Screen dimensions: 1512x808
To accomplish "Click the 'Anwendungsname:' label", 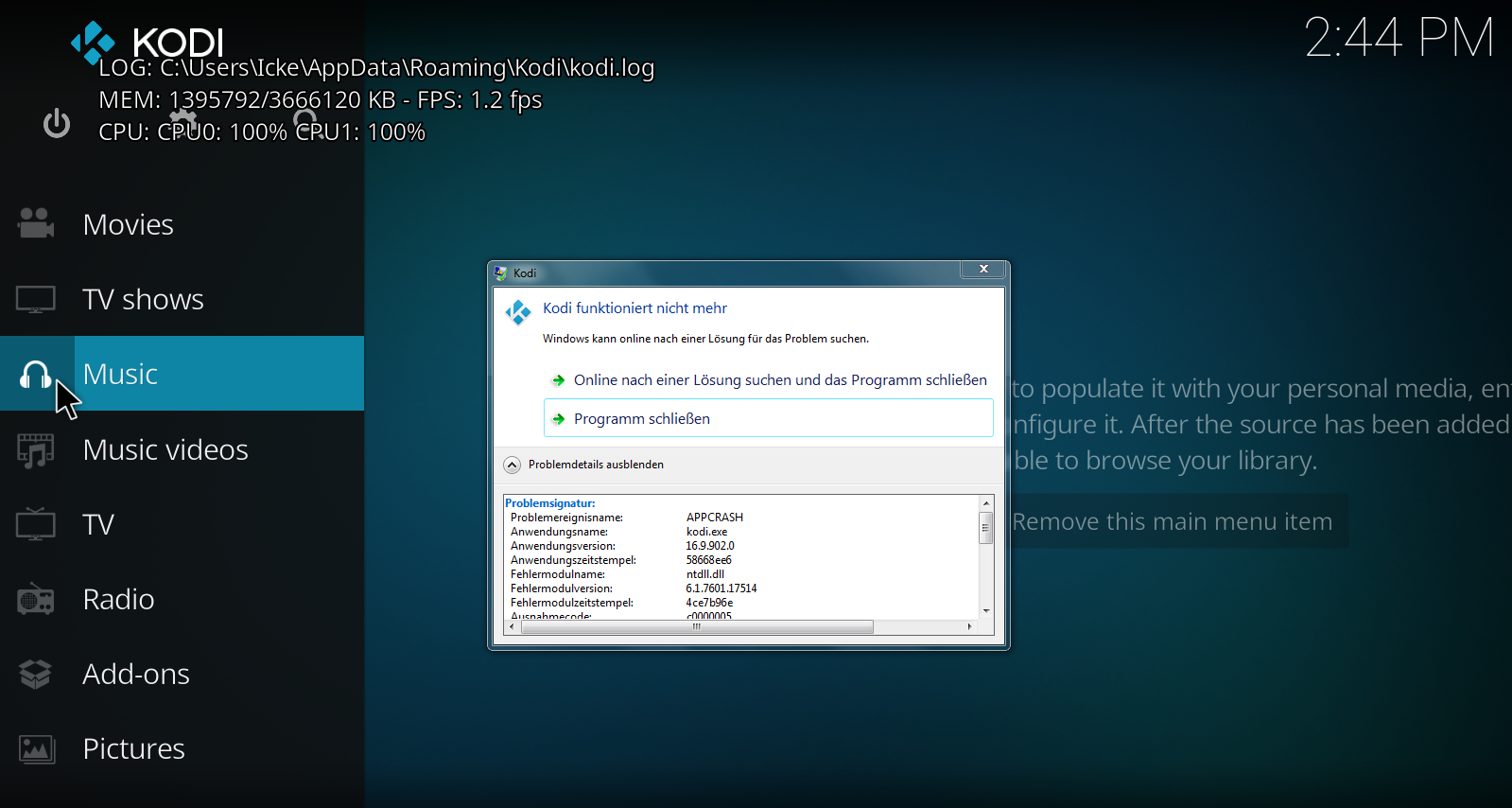I will tap(560, 532).
